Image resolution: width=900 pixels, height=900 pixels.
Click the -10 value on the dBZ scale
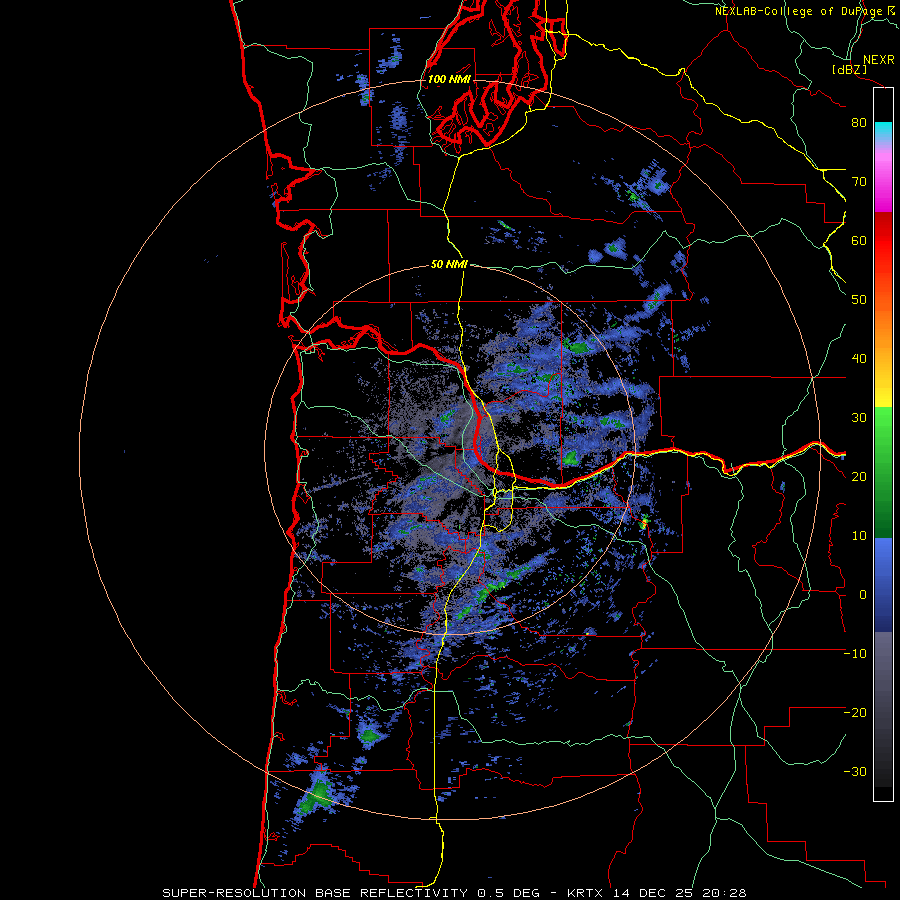pos(855,654)
